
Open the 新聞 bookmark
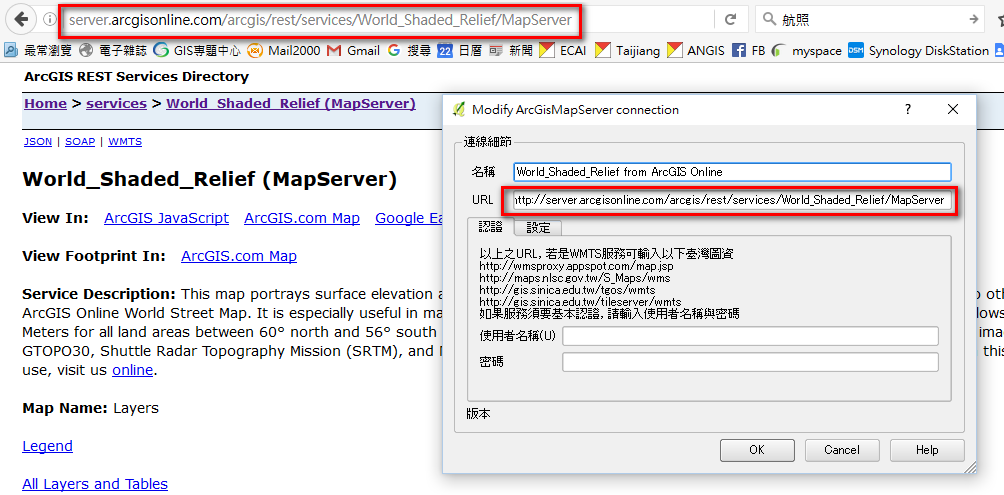(510, 50)
